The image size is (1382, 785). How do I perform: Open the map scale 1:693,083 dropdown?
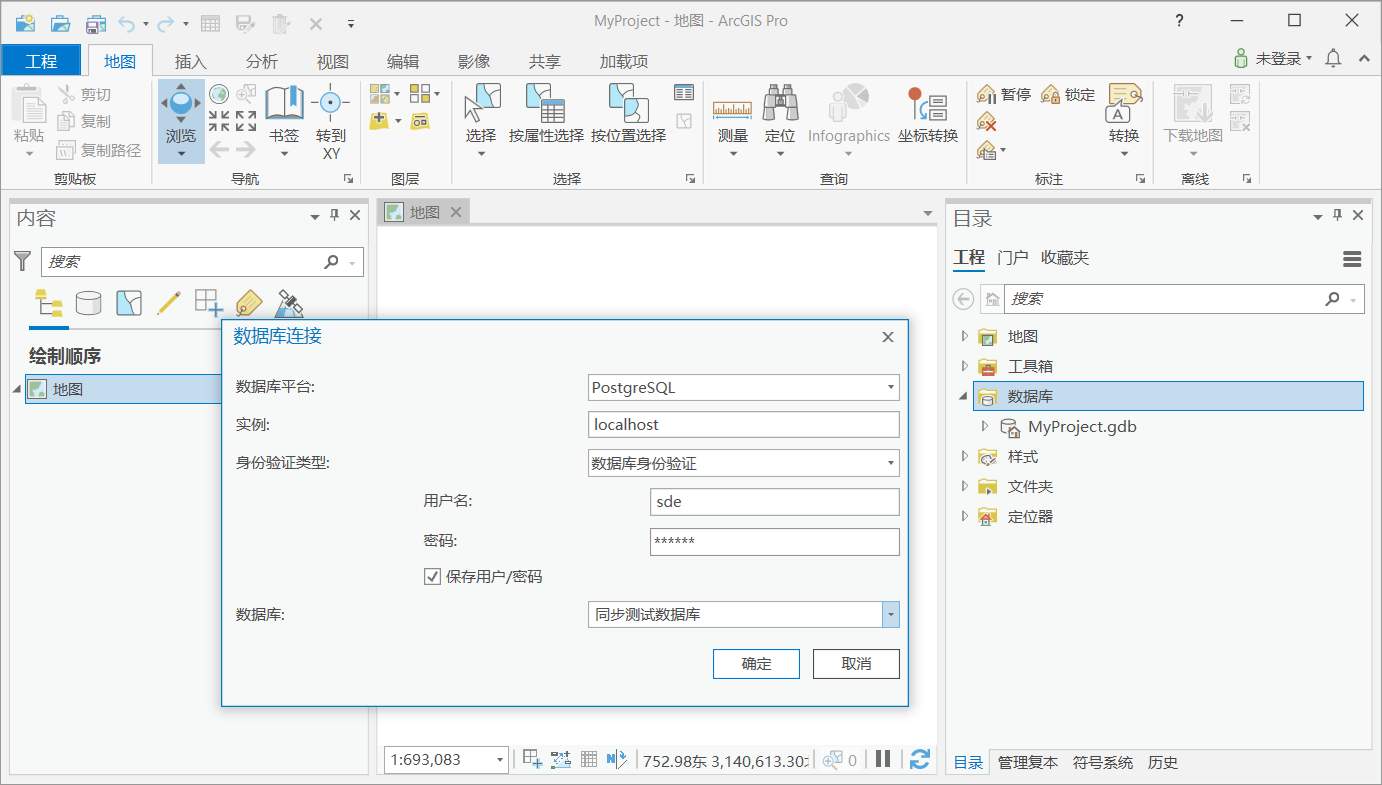500,760
